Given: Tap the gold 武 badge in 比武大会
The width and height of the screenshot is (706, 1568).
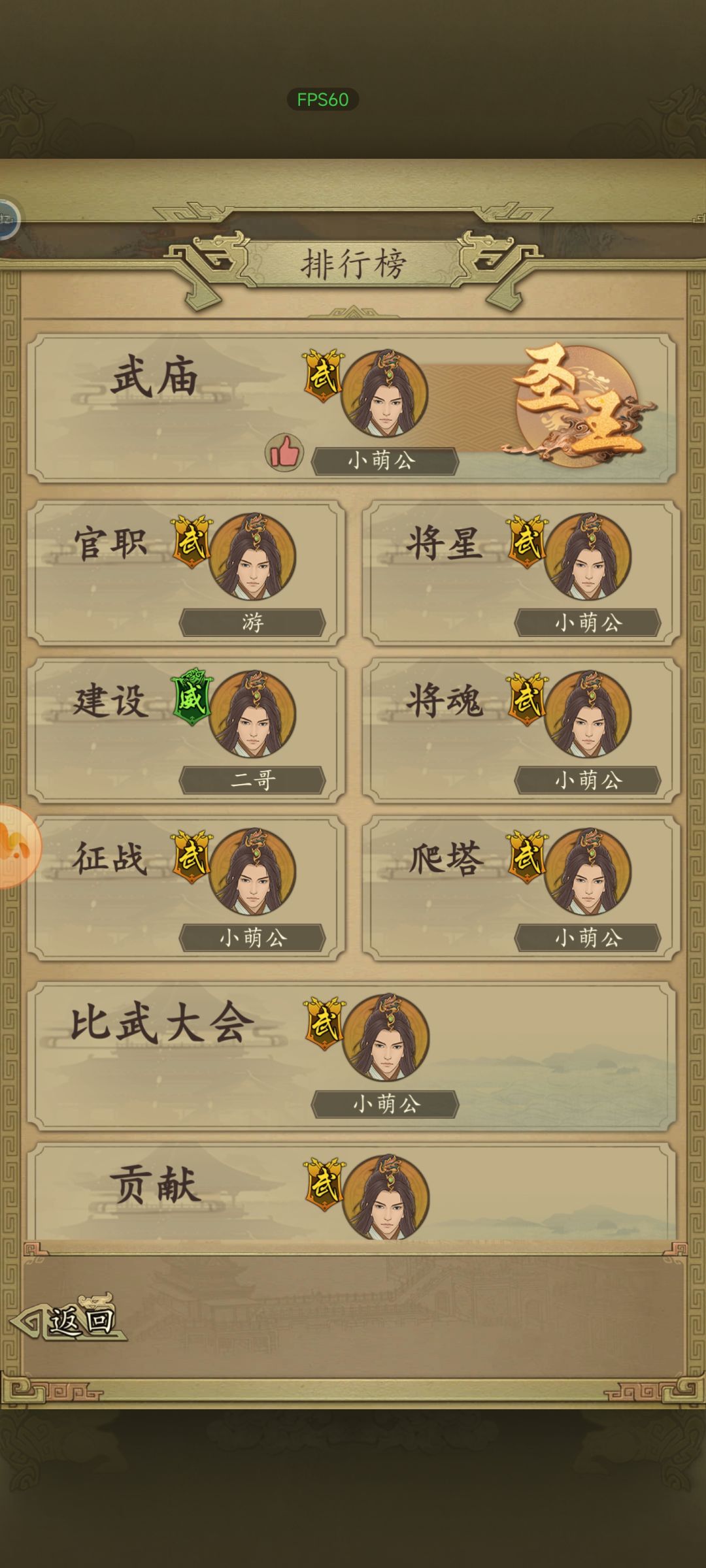Looking at the screenshot, I should tap(325, 1023).
